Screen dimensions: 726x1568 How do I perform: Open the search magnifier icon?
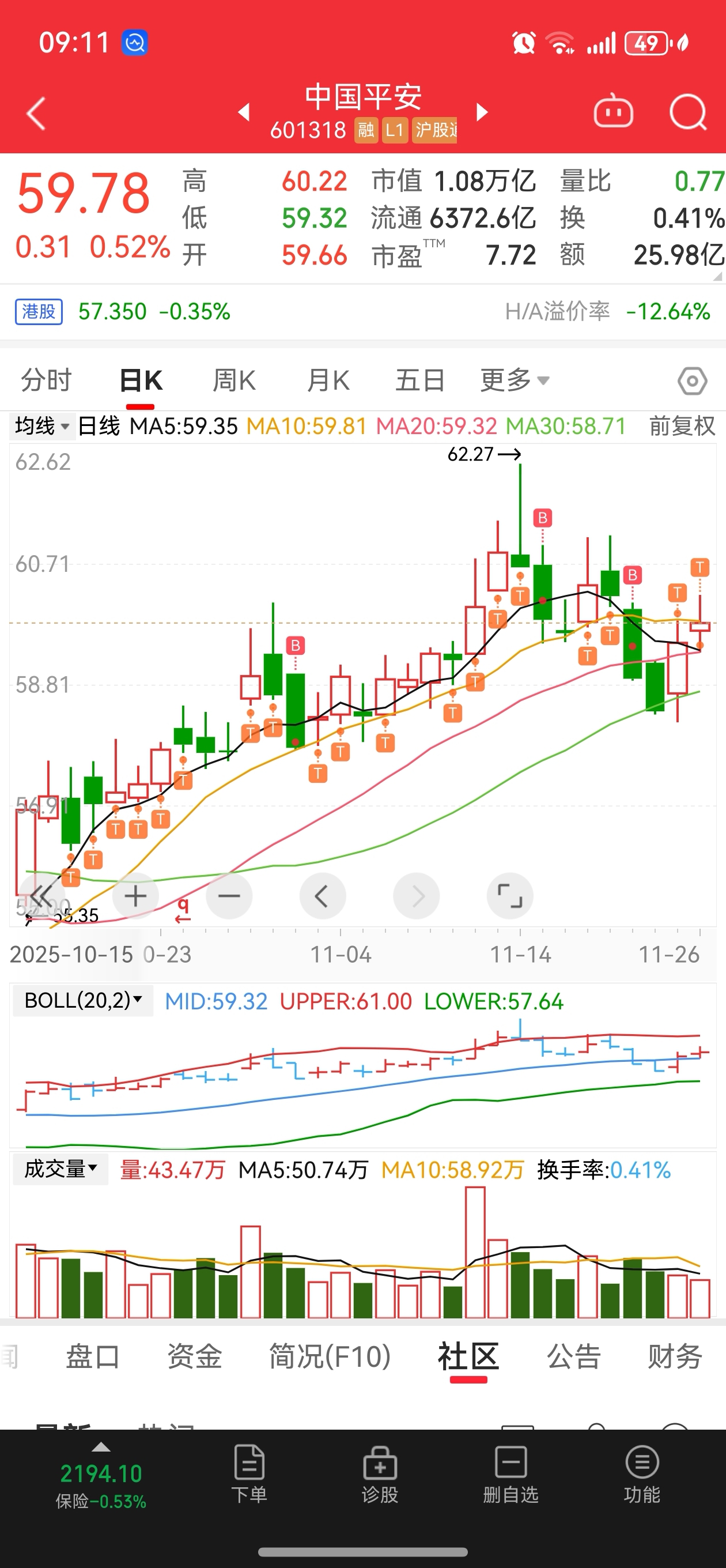(x=687, y=112)
